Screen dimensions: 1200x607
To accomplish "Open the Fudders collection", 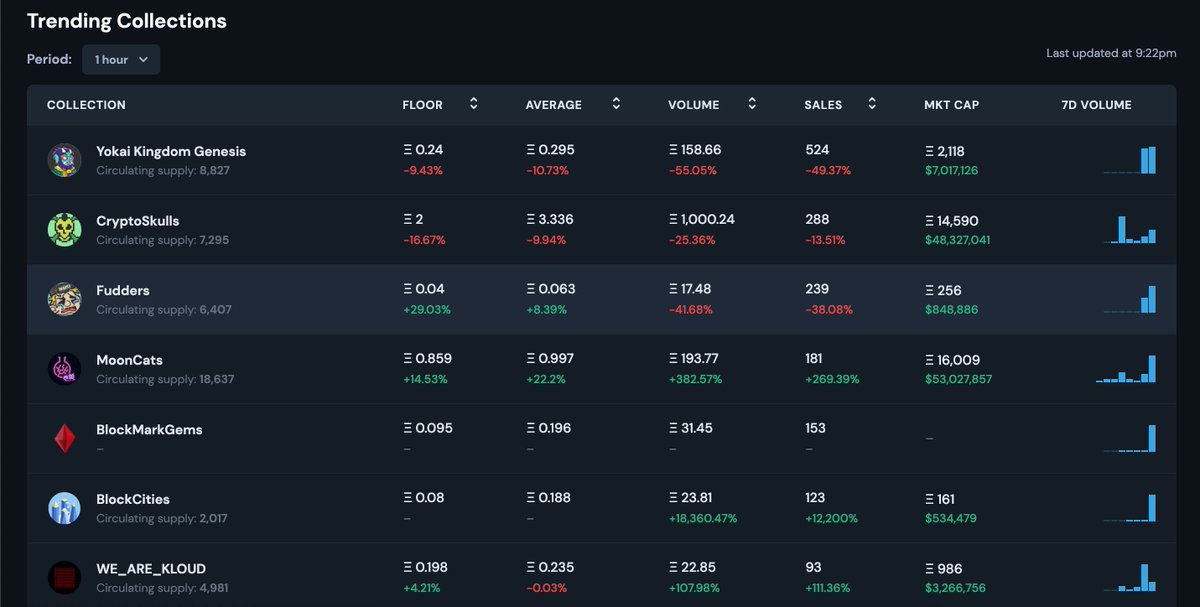I will (x=123, y=290).
